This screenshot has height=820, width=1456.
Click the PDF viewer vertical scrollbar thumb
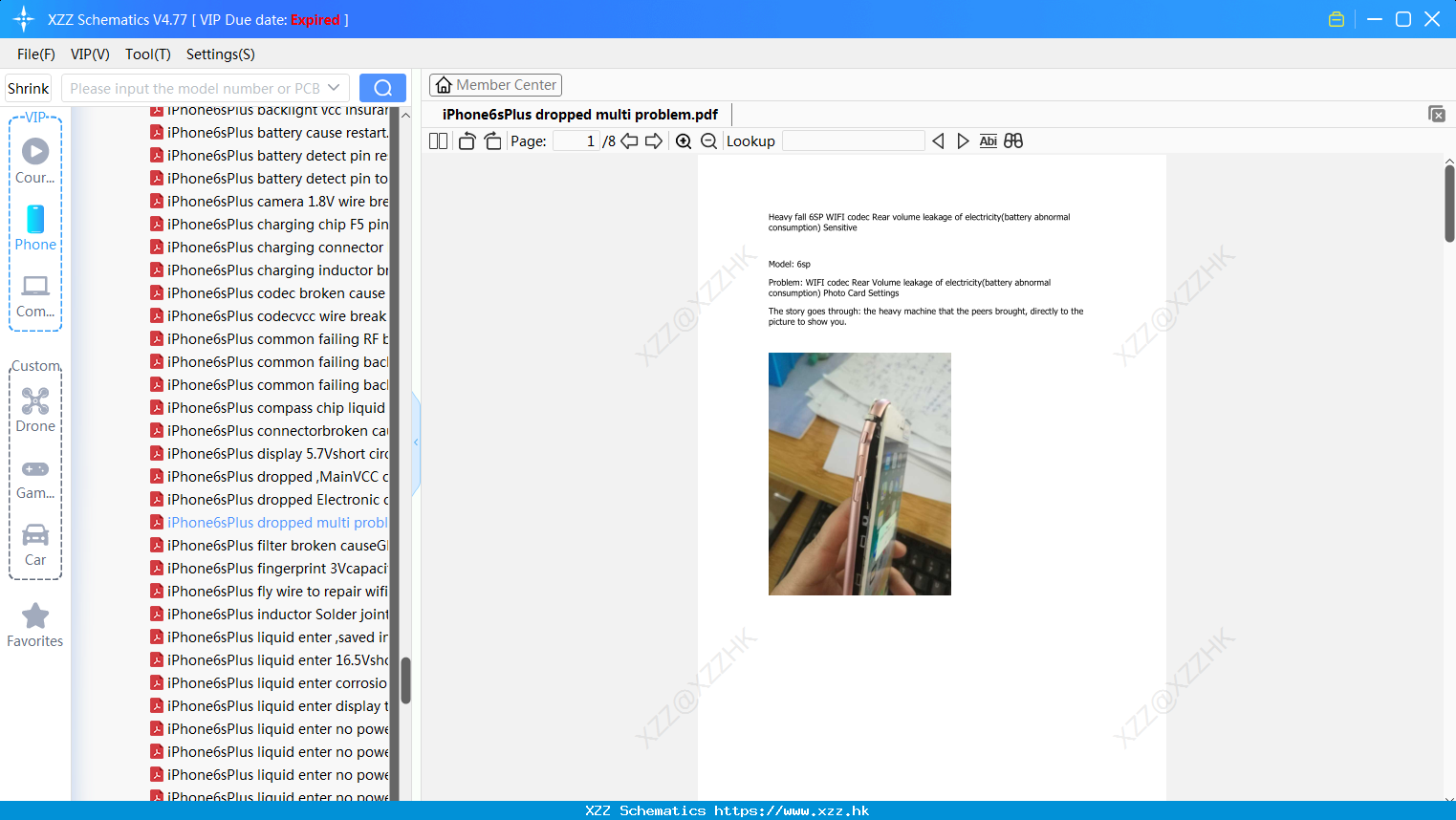tap(1449, 203)
